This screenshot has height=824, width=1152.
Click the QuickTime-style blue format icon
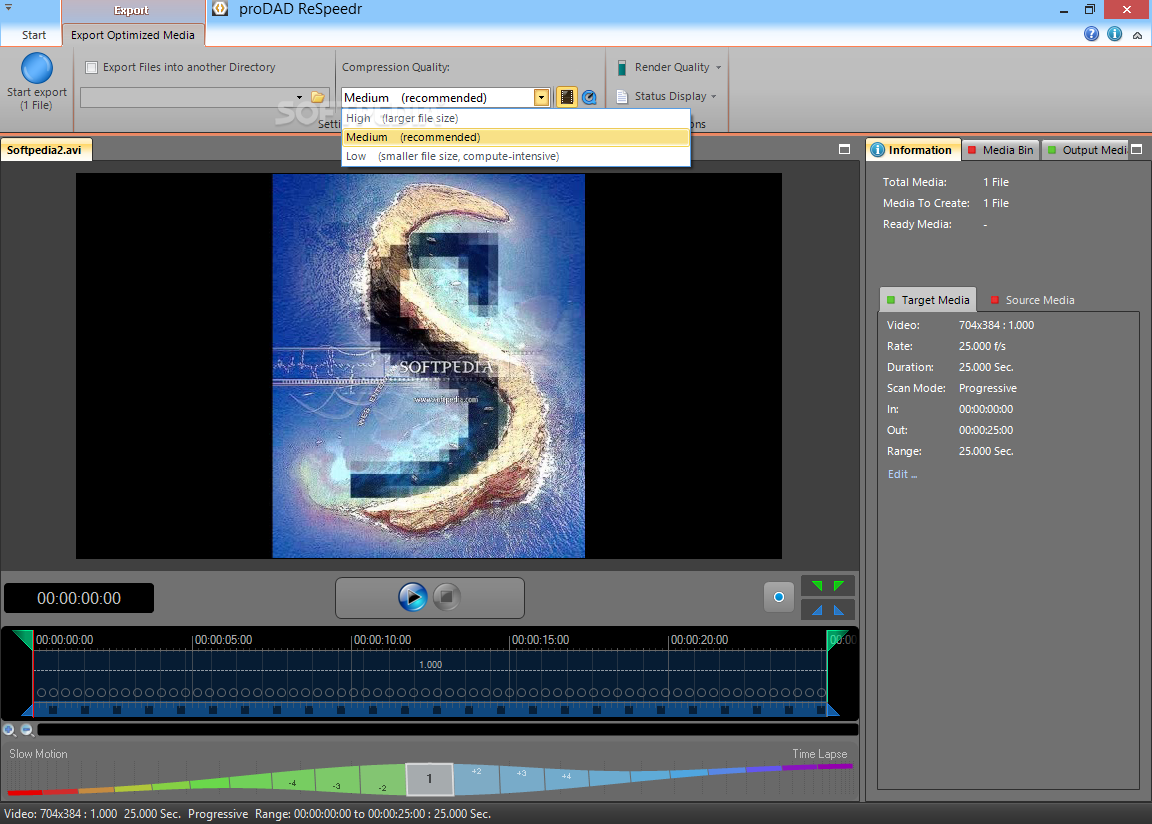coord(589,97)
